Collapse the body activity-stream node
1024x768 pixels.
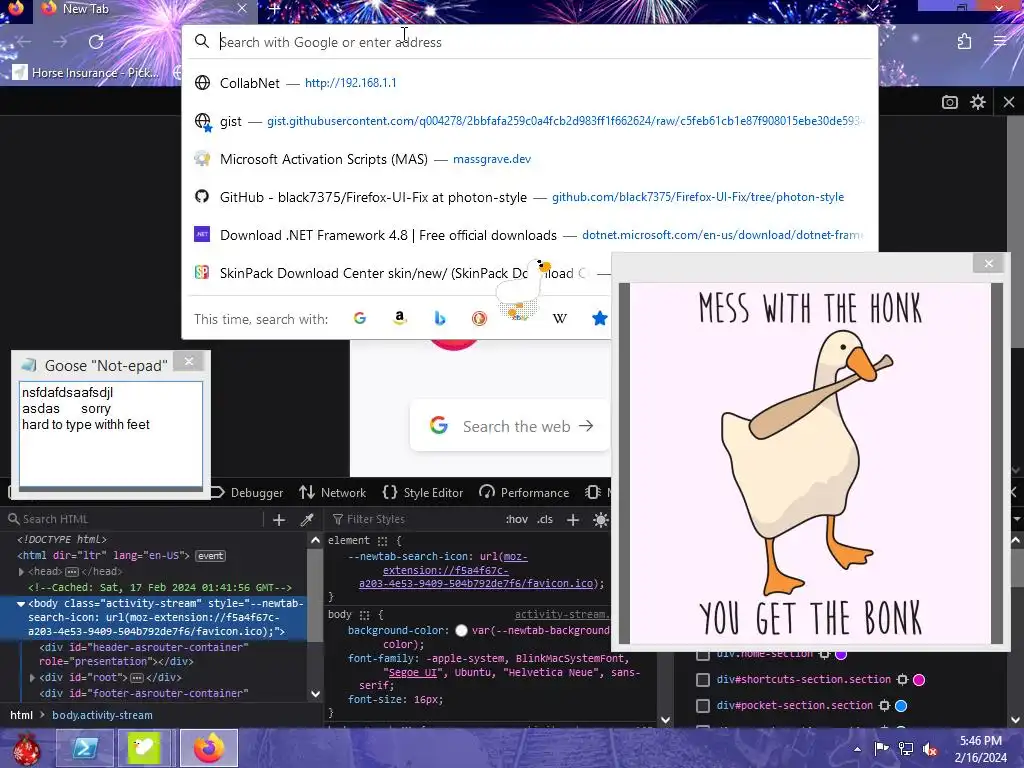click(21, 604)
